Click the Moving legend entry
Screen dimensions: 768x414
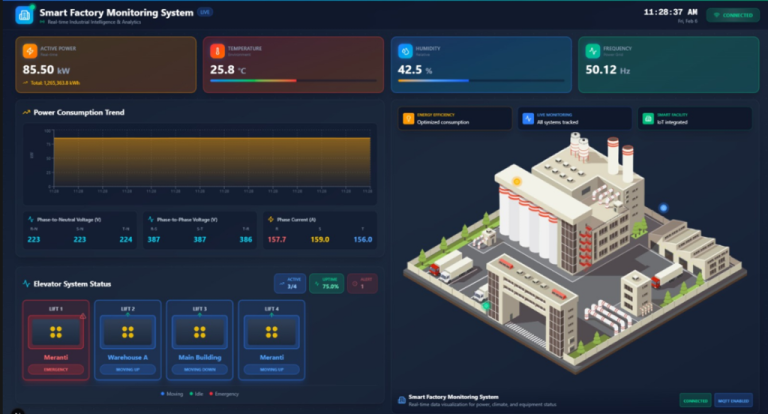172,394
